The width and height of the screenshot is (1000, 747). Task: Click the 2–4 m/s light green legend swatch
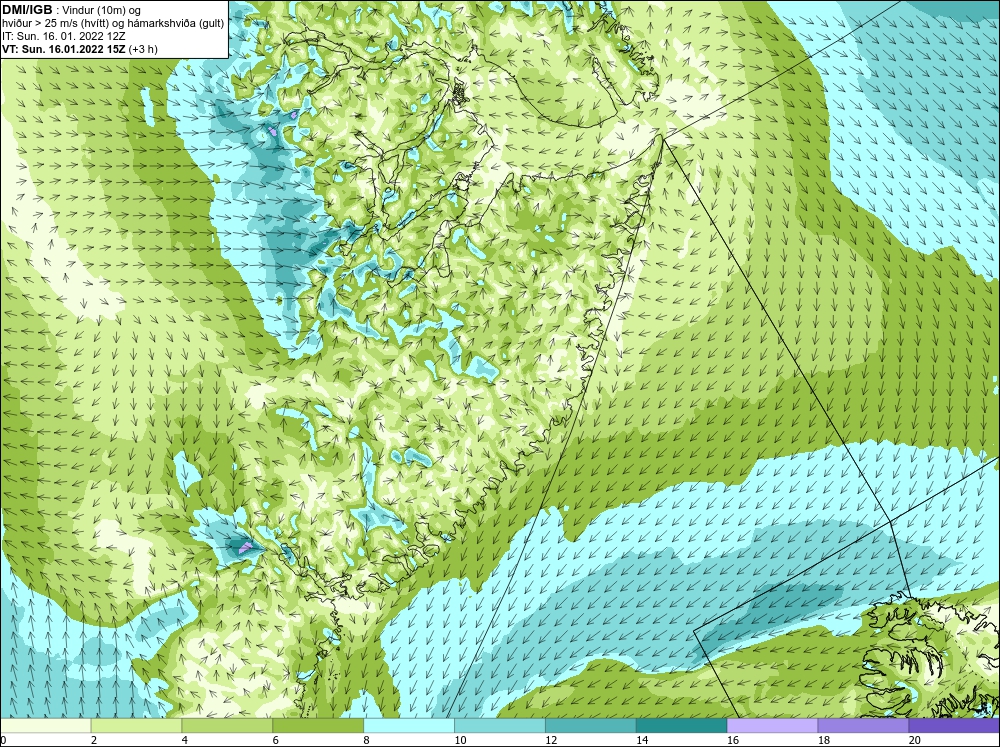(x=136, y=726)
